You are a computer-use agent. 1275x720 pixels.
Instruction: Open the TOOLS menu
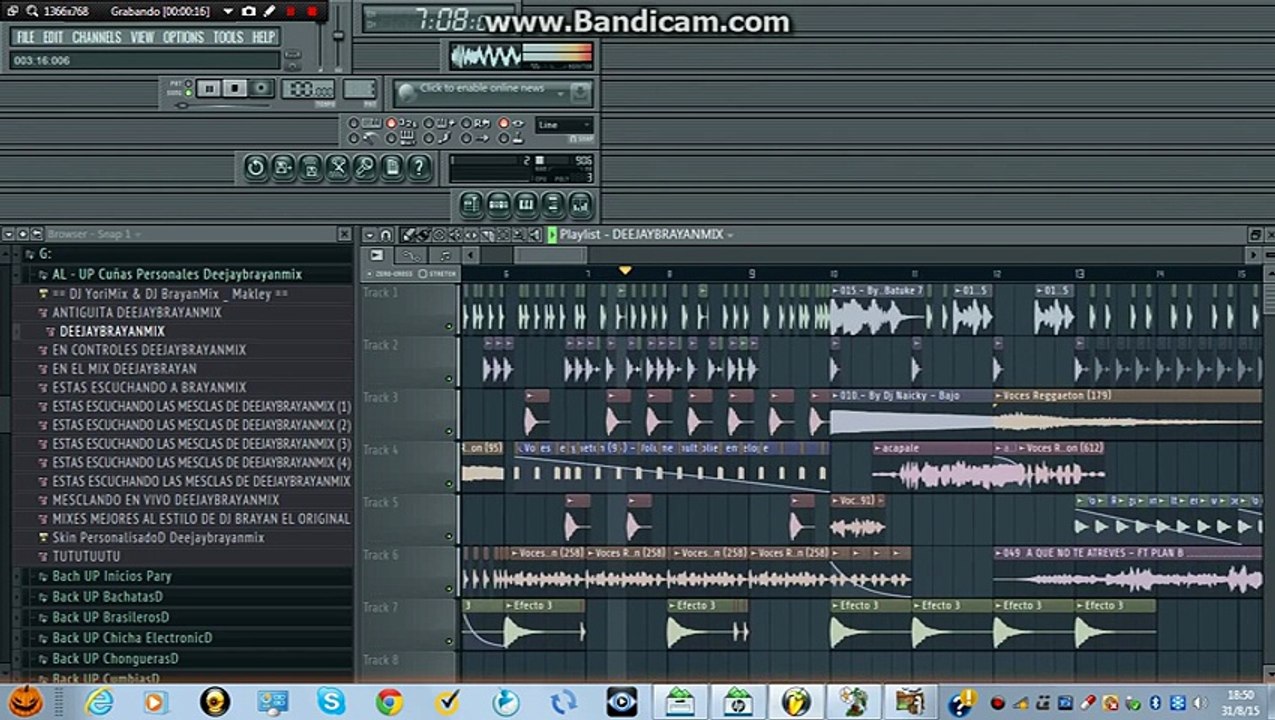tap(228, 37)
